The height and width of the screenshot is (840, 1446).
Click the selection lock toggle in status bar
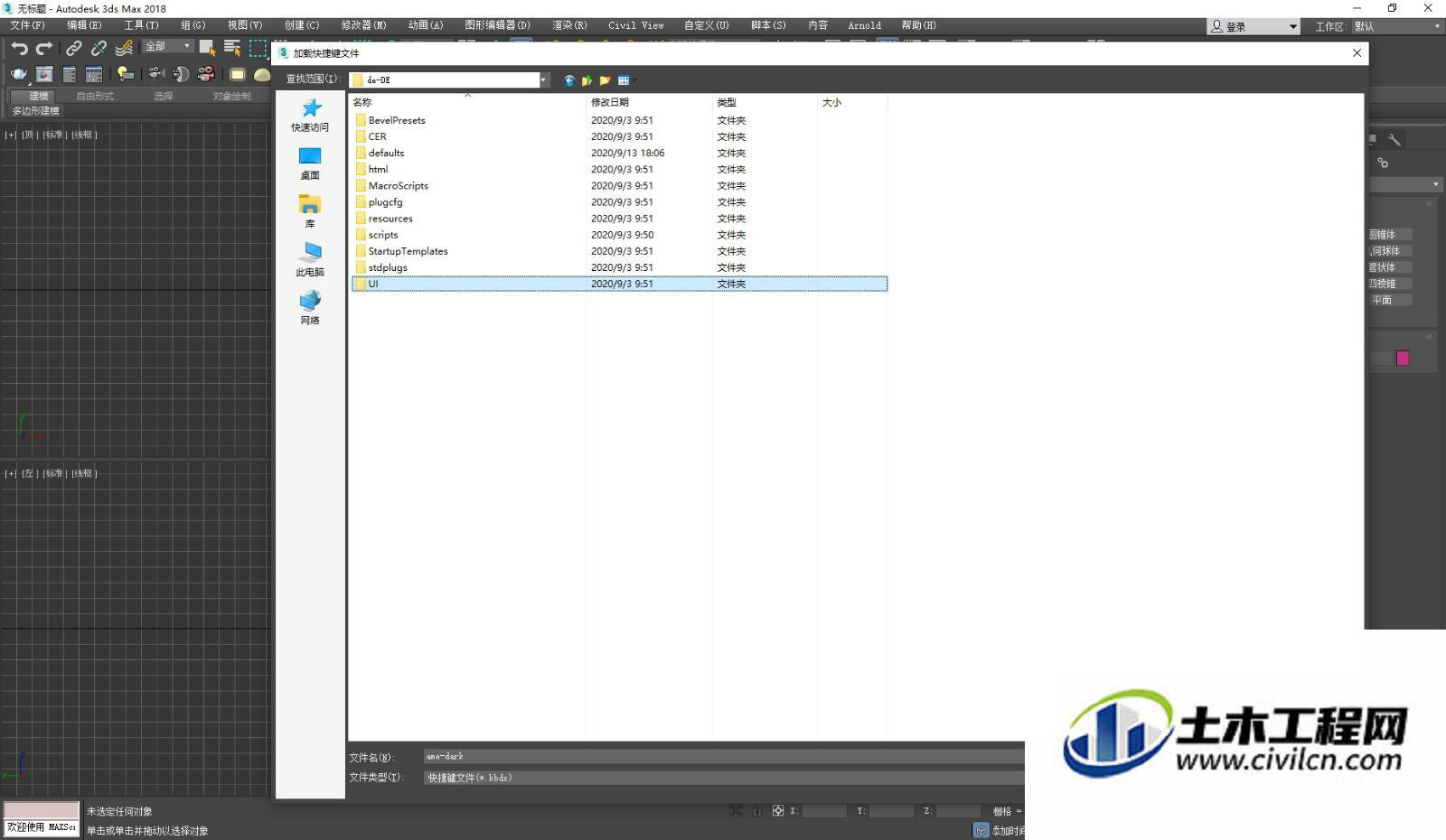click(757, 811)
